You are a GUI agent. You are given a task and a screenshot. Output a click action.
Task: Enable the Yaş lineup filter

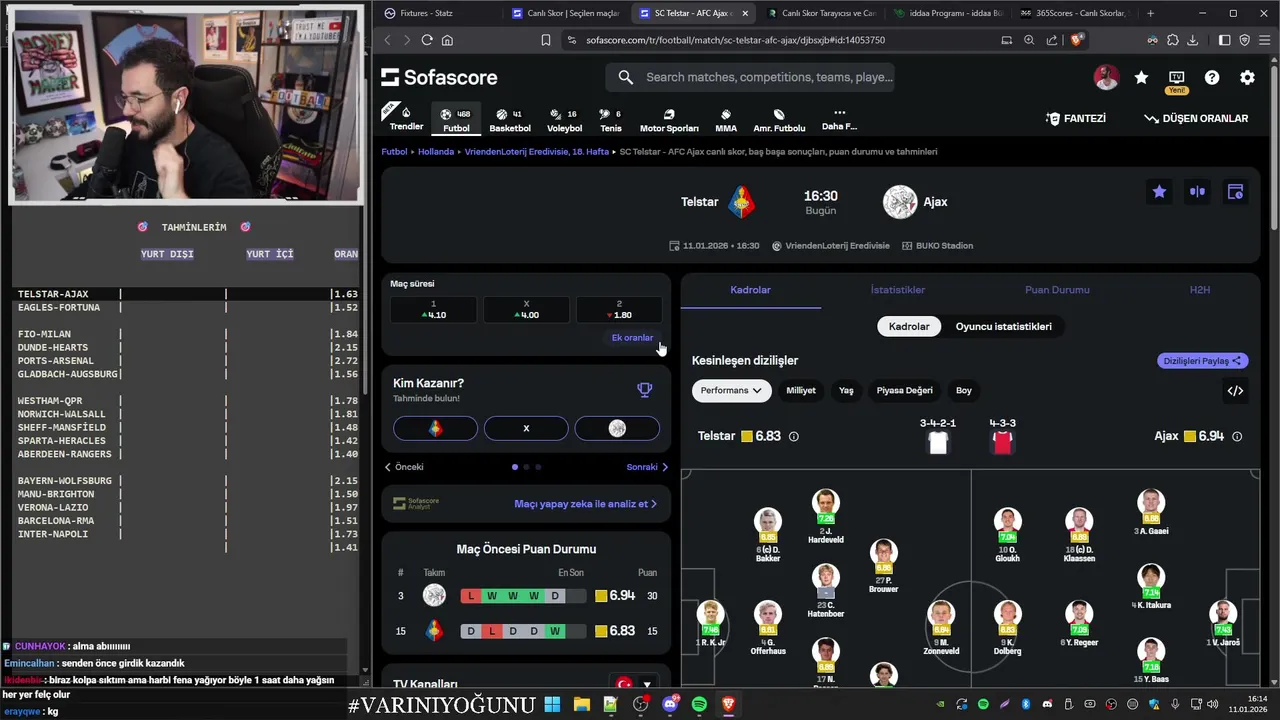point(846,391)
